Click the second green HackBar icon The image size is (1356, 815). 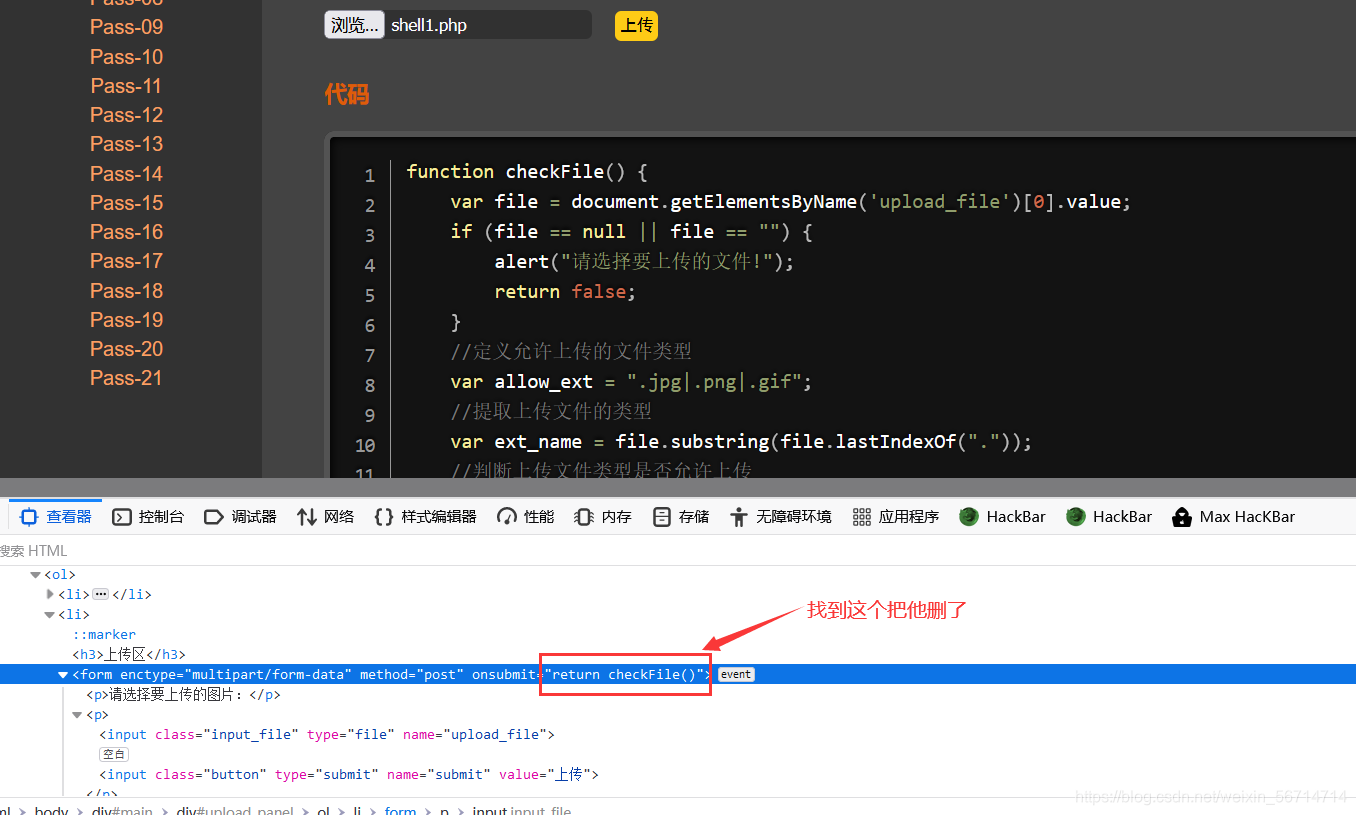pos(1075,517)
